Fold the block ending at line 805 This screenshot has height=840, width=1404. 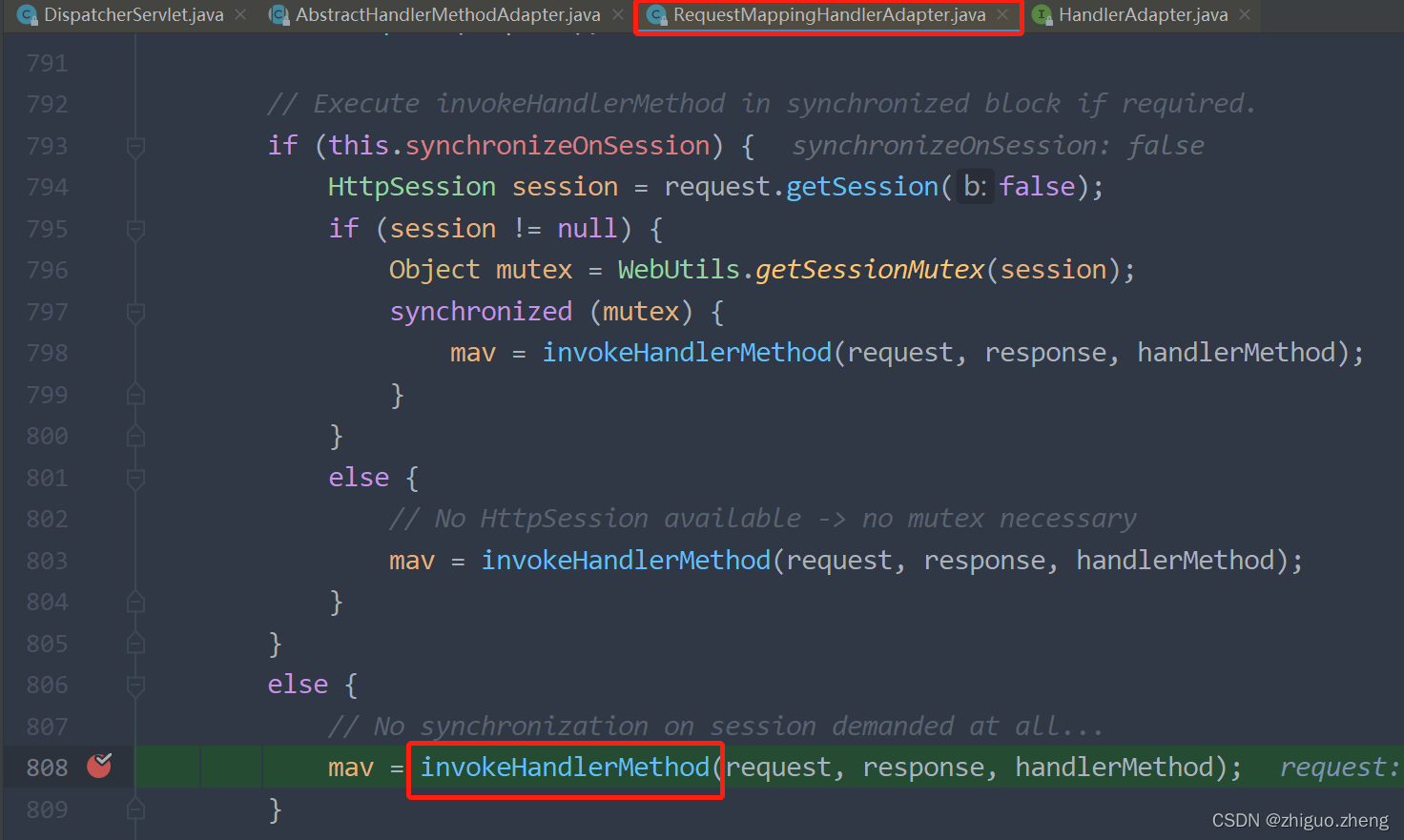pos(135,644)
